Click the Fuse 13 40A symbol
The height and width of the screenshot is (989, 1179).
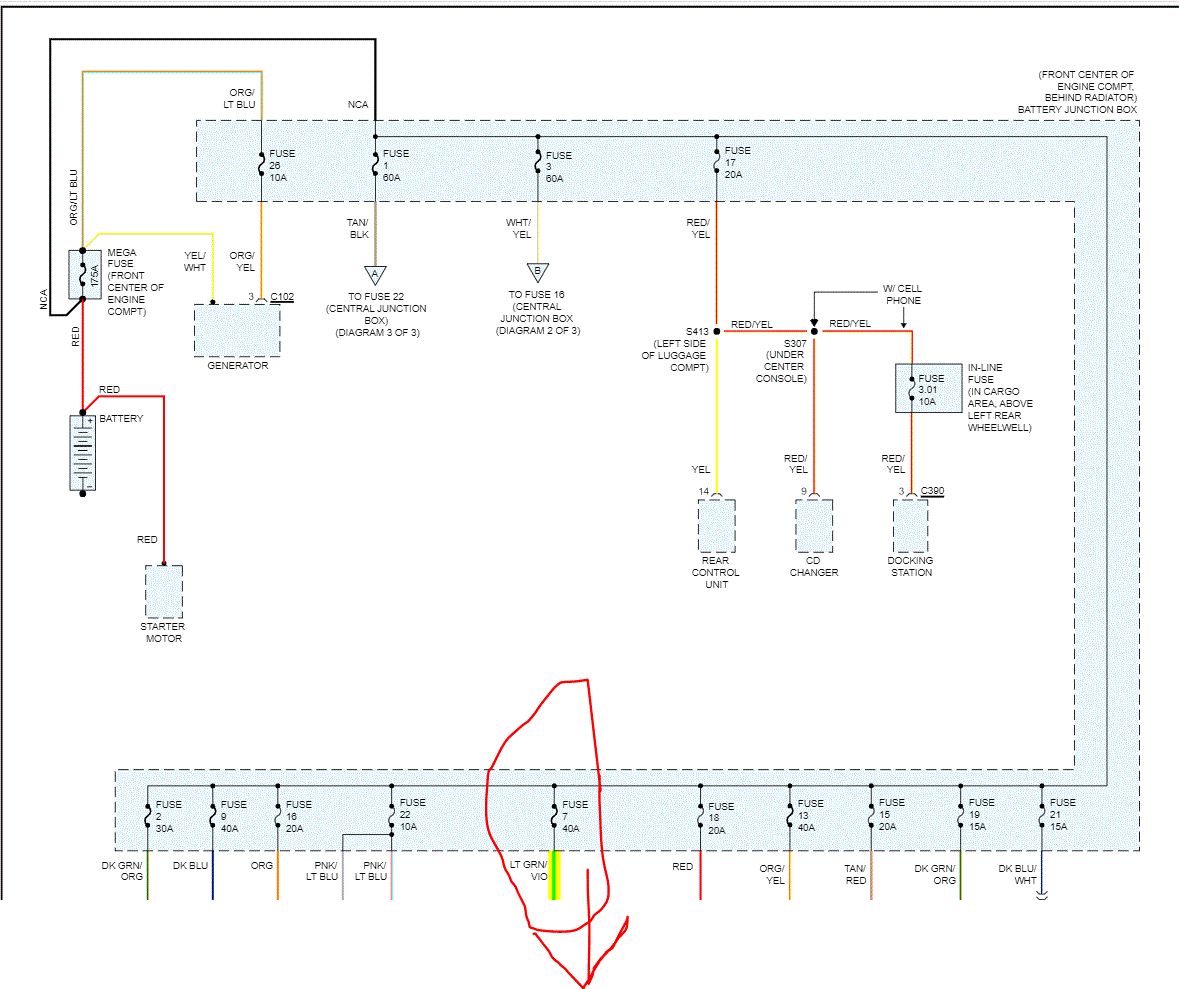(x=790, y=815)
